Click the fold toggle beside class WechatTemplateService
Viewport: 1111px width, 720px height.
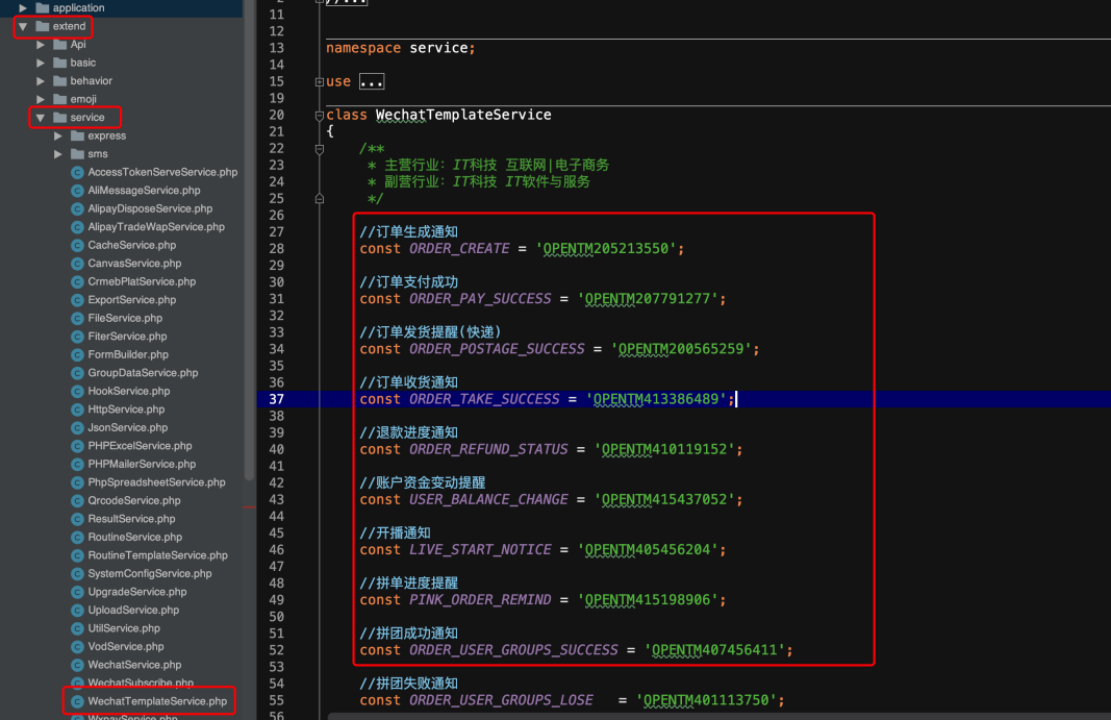(x=320, y=115)
